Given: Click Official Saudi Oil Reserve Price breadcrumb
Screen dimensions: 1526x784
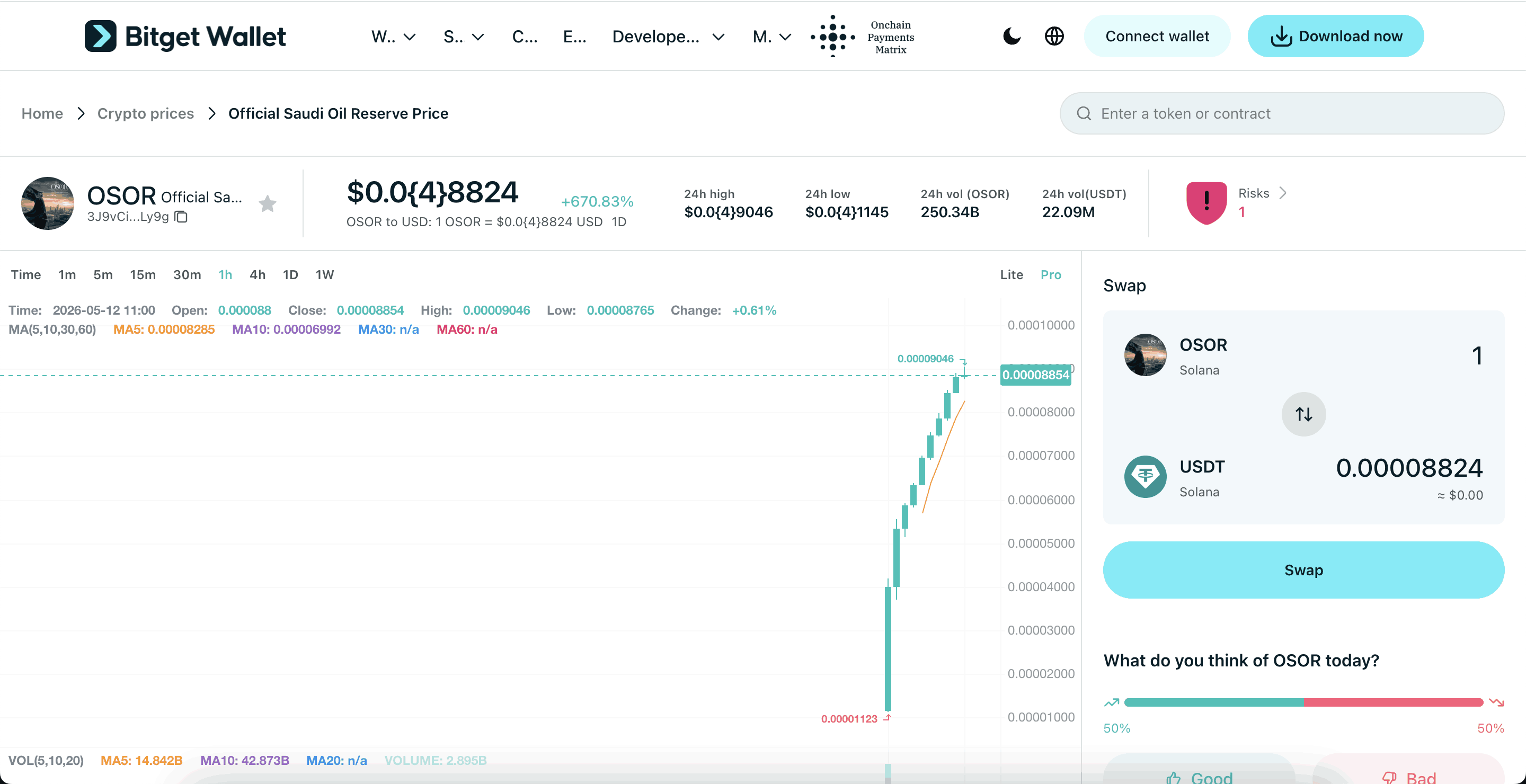Looking at the screenshot, I should click(338, 113).
